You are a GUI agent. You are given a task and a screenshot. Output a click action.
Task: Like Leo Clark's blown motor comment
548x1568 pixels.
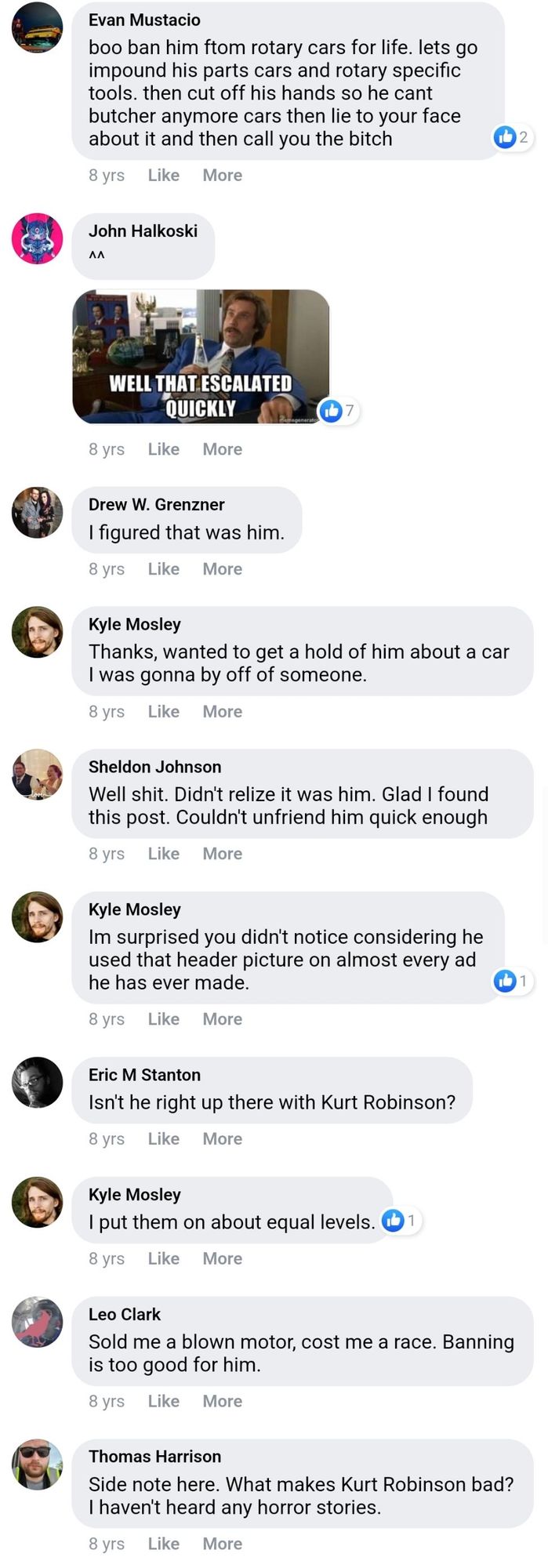coord(164,1401)
